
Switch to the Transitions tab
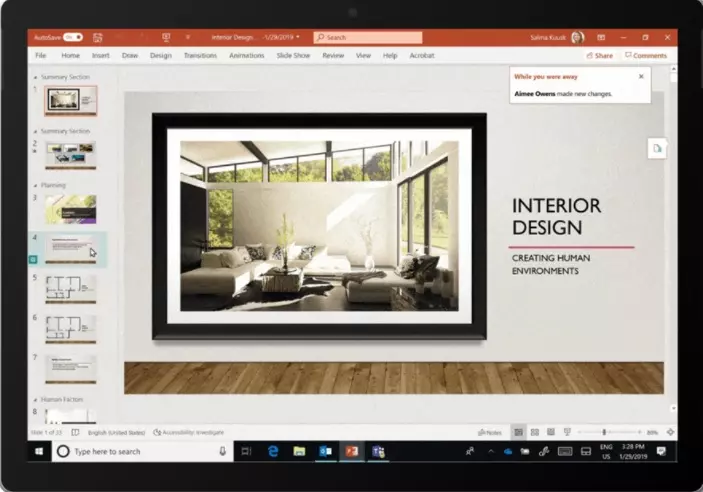tap(200, 55)
